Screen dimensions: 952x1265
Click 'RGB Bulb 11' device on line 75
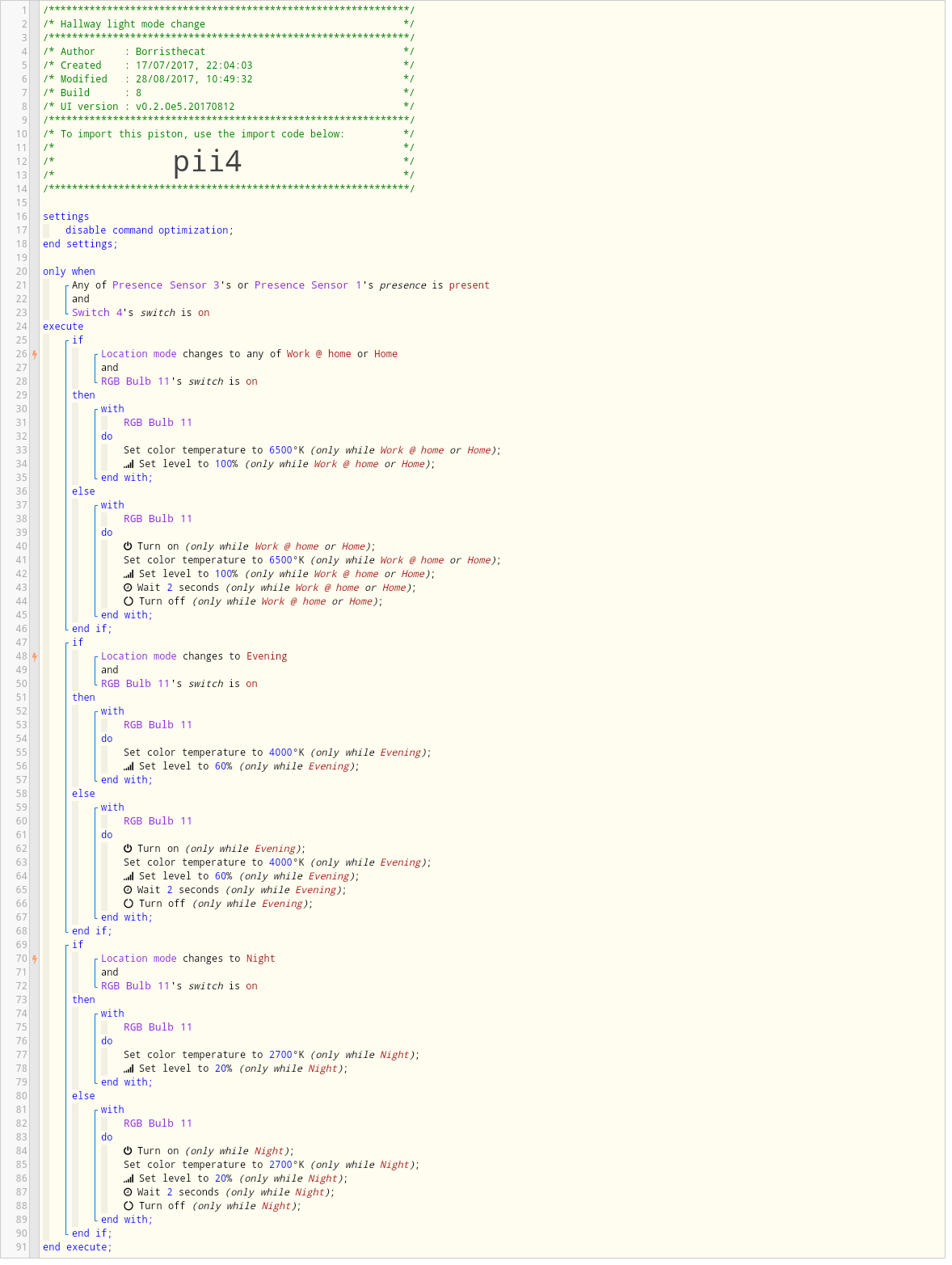158,1027
